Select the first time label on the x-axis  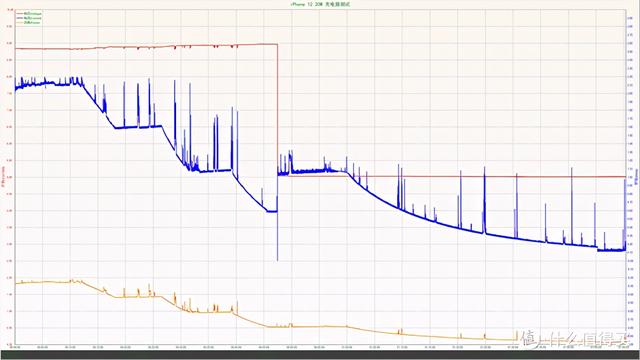pyautogui.click(x=15, y=347)
